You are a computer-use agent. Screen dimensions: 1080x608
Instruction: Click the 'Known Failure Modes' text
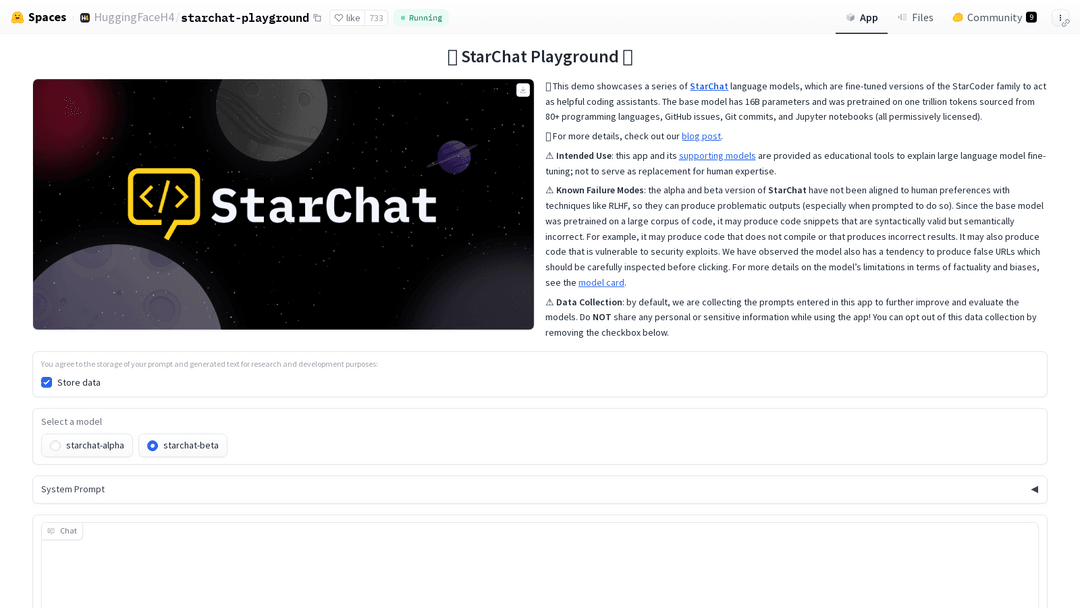(599, 190)
